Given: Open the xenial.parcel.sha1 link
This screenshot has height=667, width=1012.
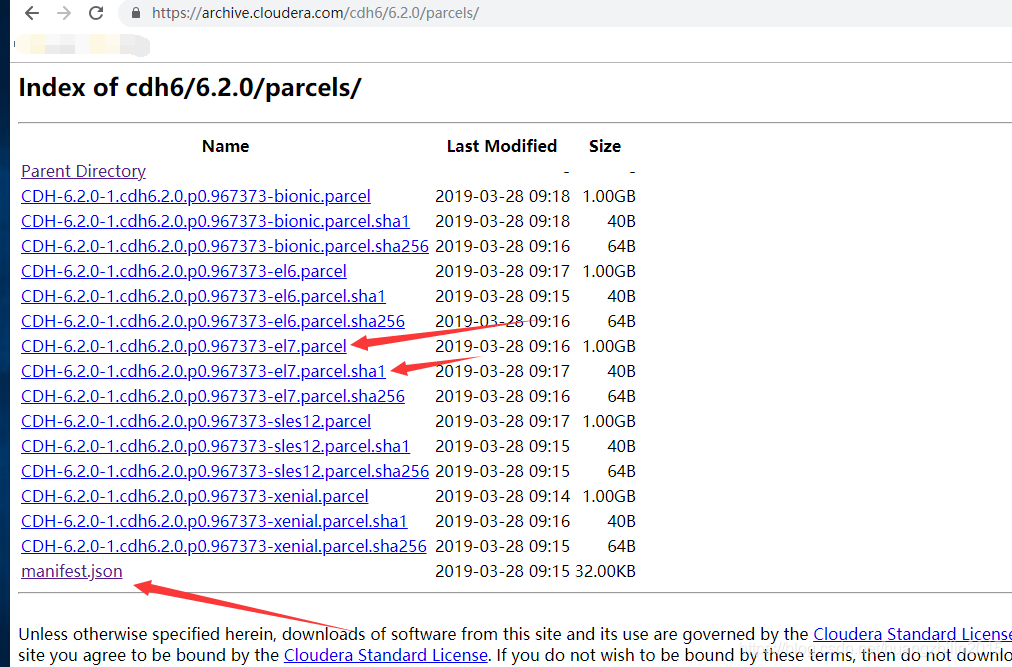Looking at the screenshot, I should (x=214, y=521).
